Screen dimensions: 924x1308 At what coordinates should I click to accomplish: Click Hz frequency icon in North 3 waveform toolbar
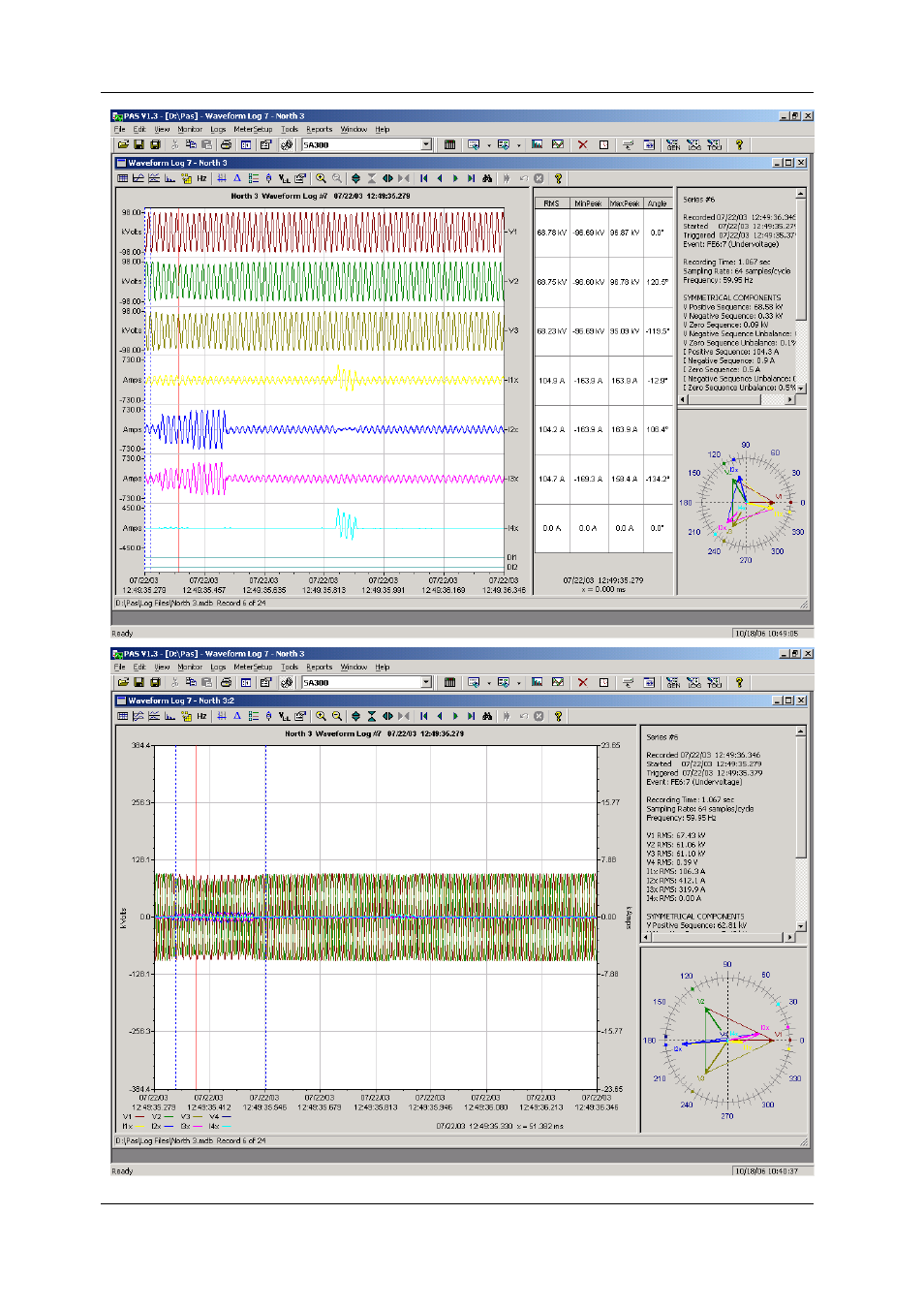coord(201,178)
